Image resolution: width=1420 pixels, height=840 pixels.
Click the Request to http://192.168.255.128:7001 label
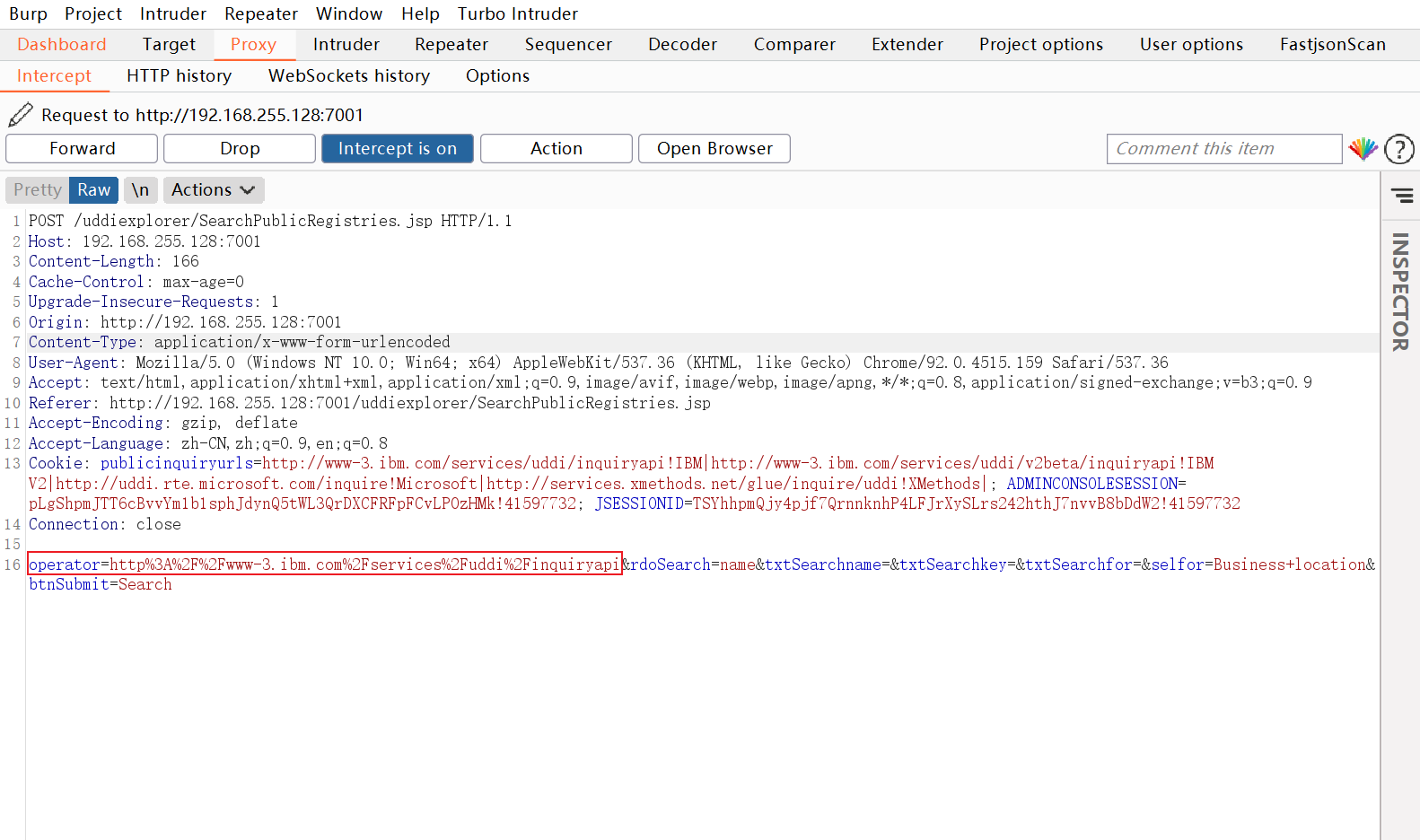click(x=203, y=115)
